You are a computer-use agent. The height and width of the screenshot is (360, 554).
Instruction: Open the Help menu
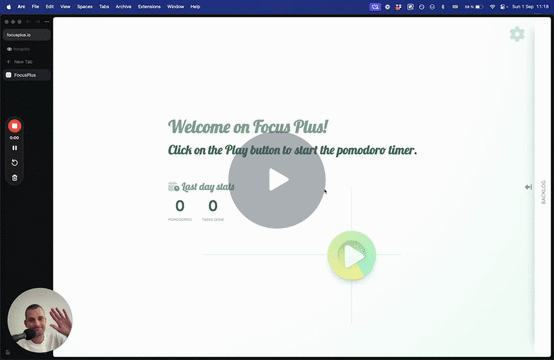pyautogui.click(x=195, y=7)
